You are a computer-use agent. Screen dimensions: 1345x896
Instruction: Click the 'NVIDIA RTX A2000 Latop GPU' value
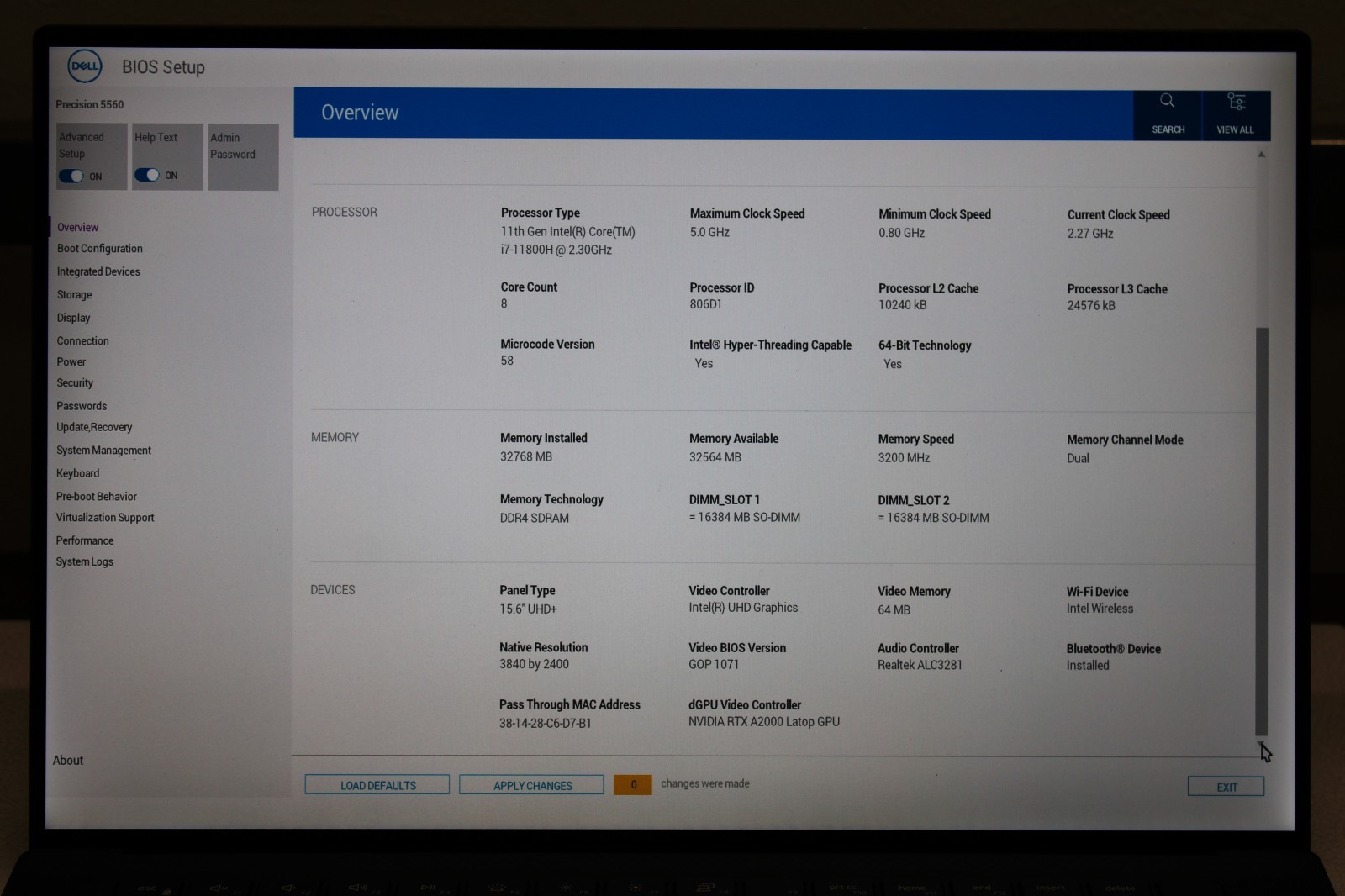tap(764, 722)
